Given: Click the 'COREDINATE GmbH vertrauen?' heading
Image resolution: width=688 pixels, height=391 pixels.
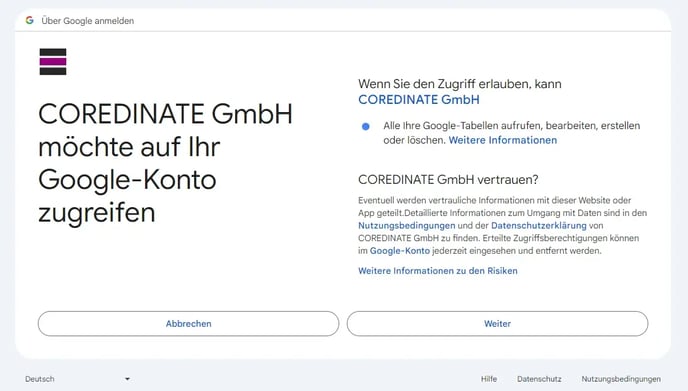Looking at the screenshot, I should 448,179.
